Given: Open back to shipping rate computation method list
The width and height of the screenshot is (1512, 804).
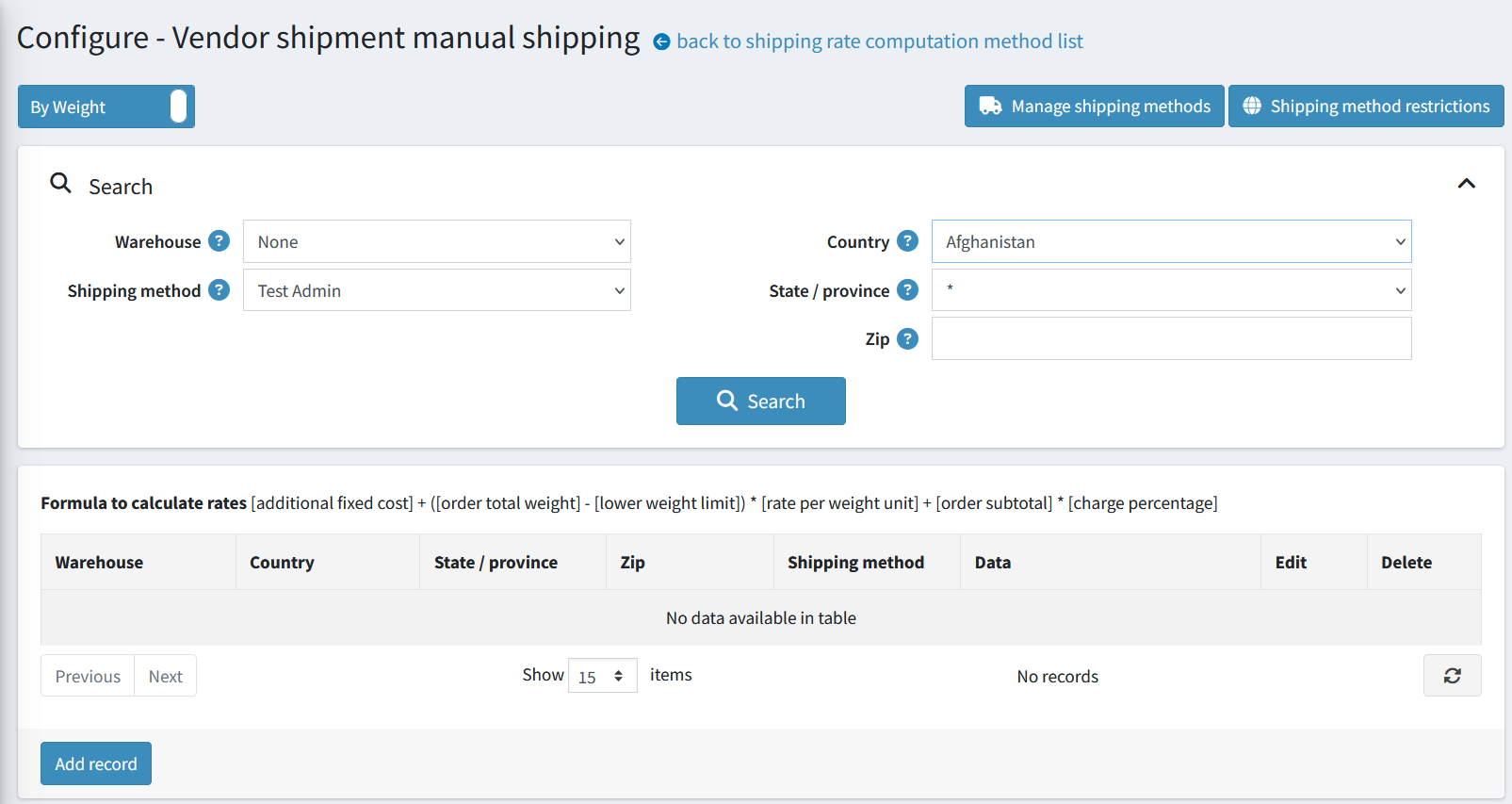Looking at the screenshot, I should (x=879, y=41).
